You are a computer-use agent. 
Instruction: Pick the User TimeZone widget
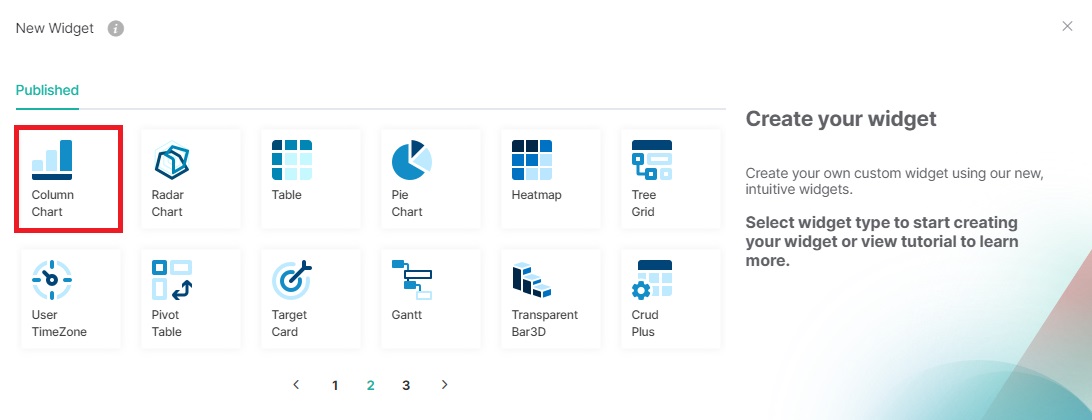click(x=69, y=298)
